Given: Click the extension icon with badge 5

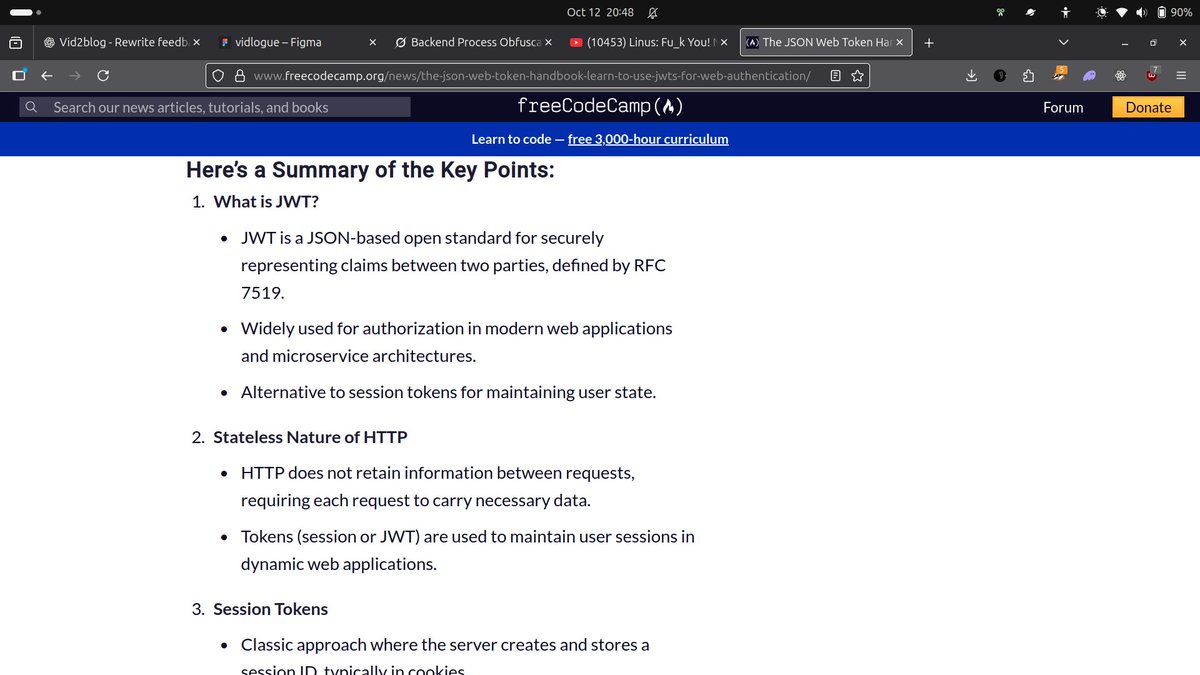Looking at the screenshot, I should pos(1060,74).
